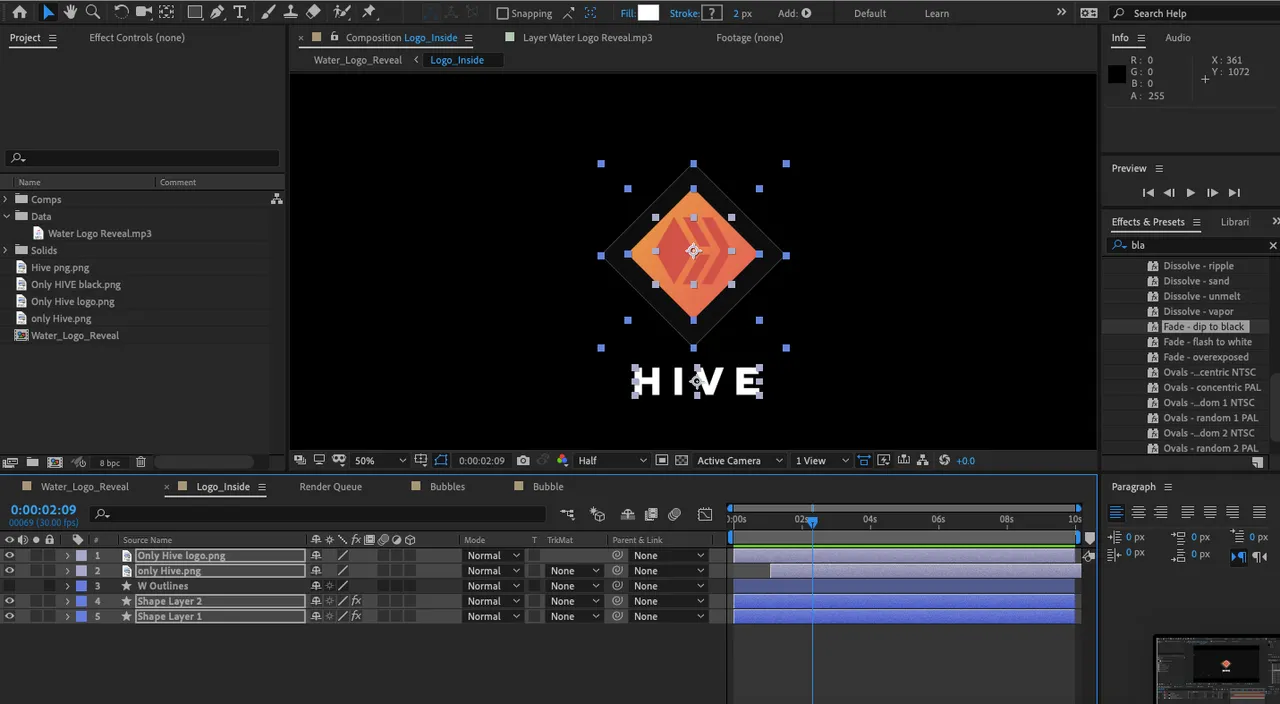Open the Libraries panel tab
This screenshot has height=704, width=1280.
click(x=1234, y=222)
